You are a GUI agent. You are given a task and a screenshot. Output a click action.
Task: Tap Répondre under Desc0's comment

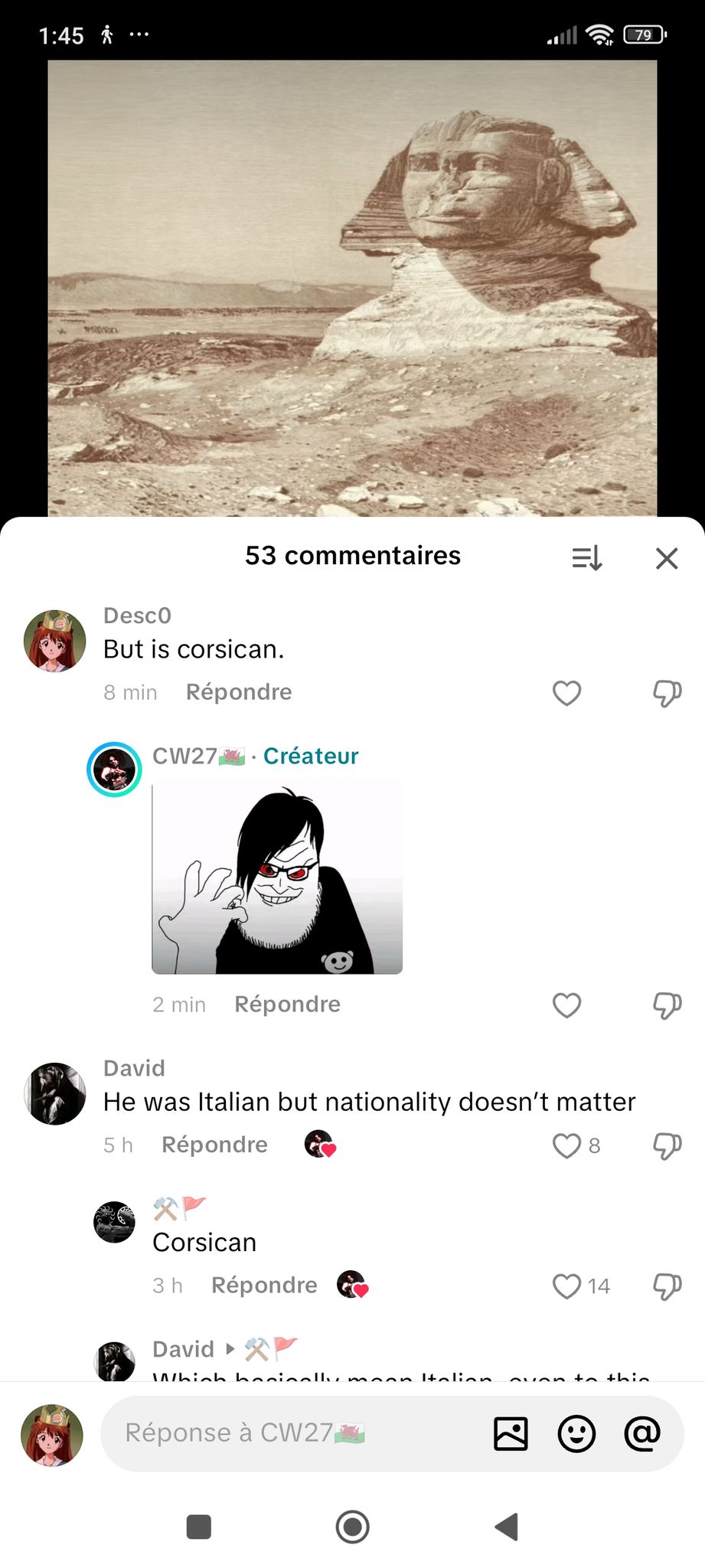coord(239,692)
